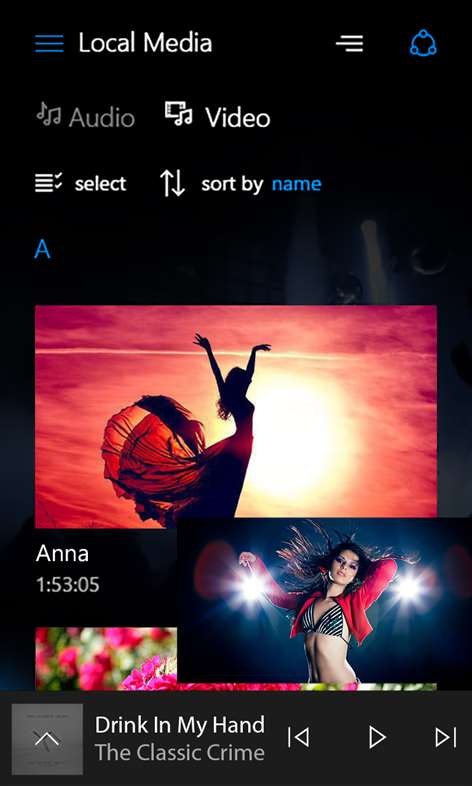Open the hamburger navigation menu
The image size is (472, 786).
49,44
